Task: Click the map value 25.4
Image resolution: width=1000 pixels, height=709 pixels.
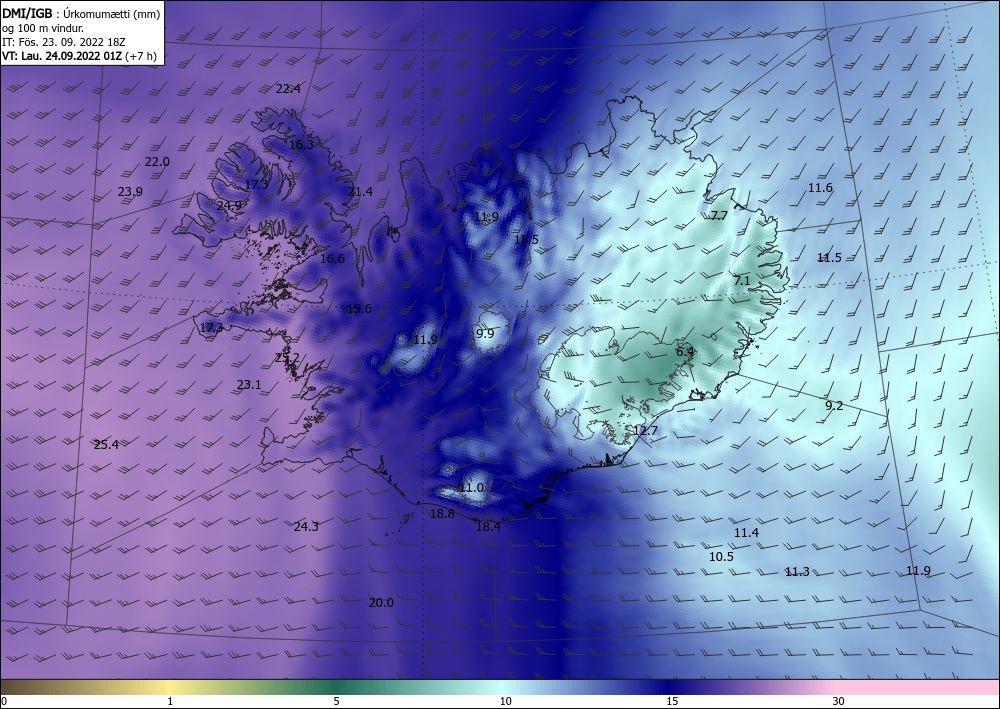Action: pyautogui.click(x=106, y=444)
